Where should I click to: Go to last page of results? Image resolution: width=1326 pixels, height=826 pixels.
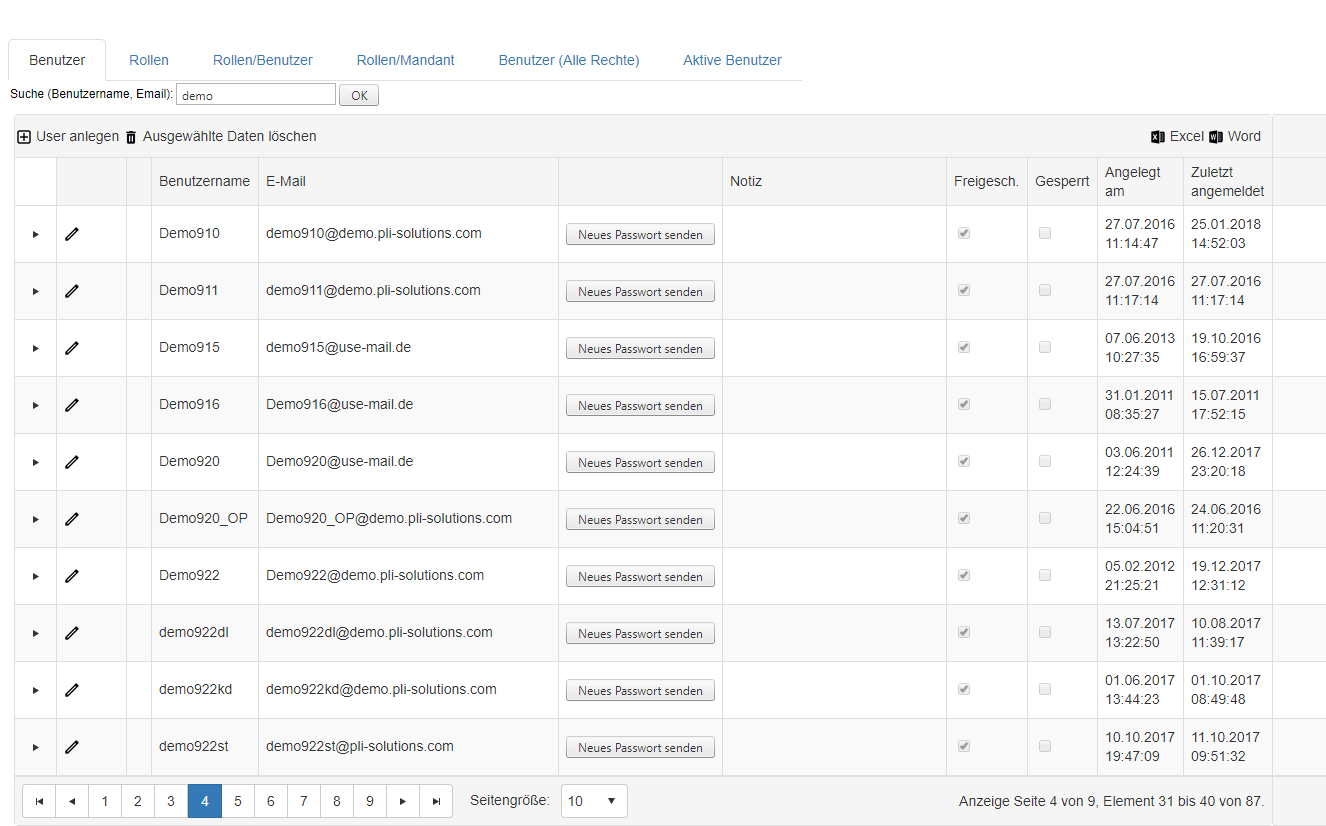coord(436,801)
